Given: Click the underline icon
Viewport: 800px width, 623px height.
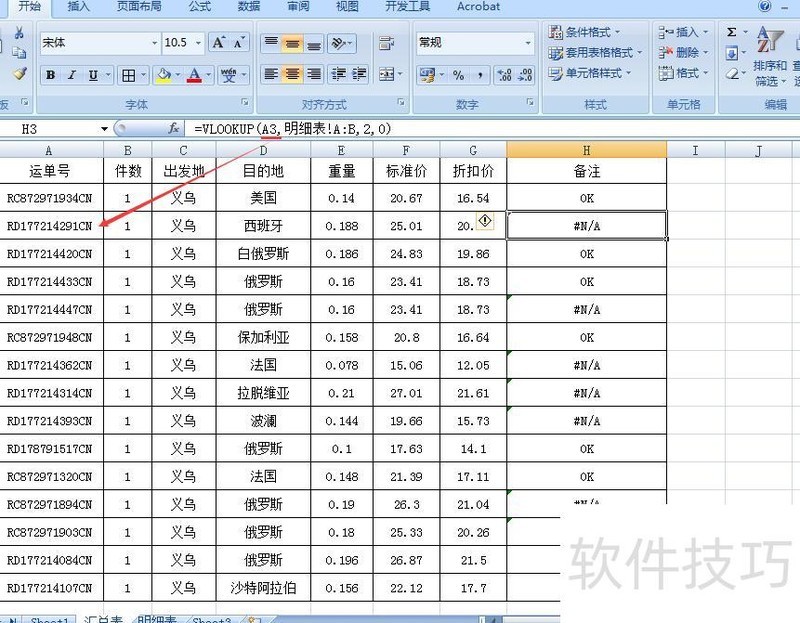Looking at the screenshot, I should click(91, 74).
